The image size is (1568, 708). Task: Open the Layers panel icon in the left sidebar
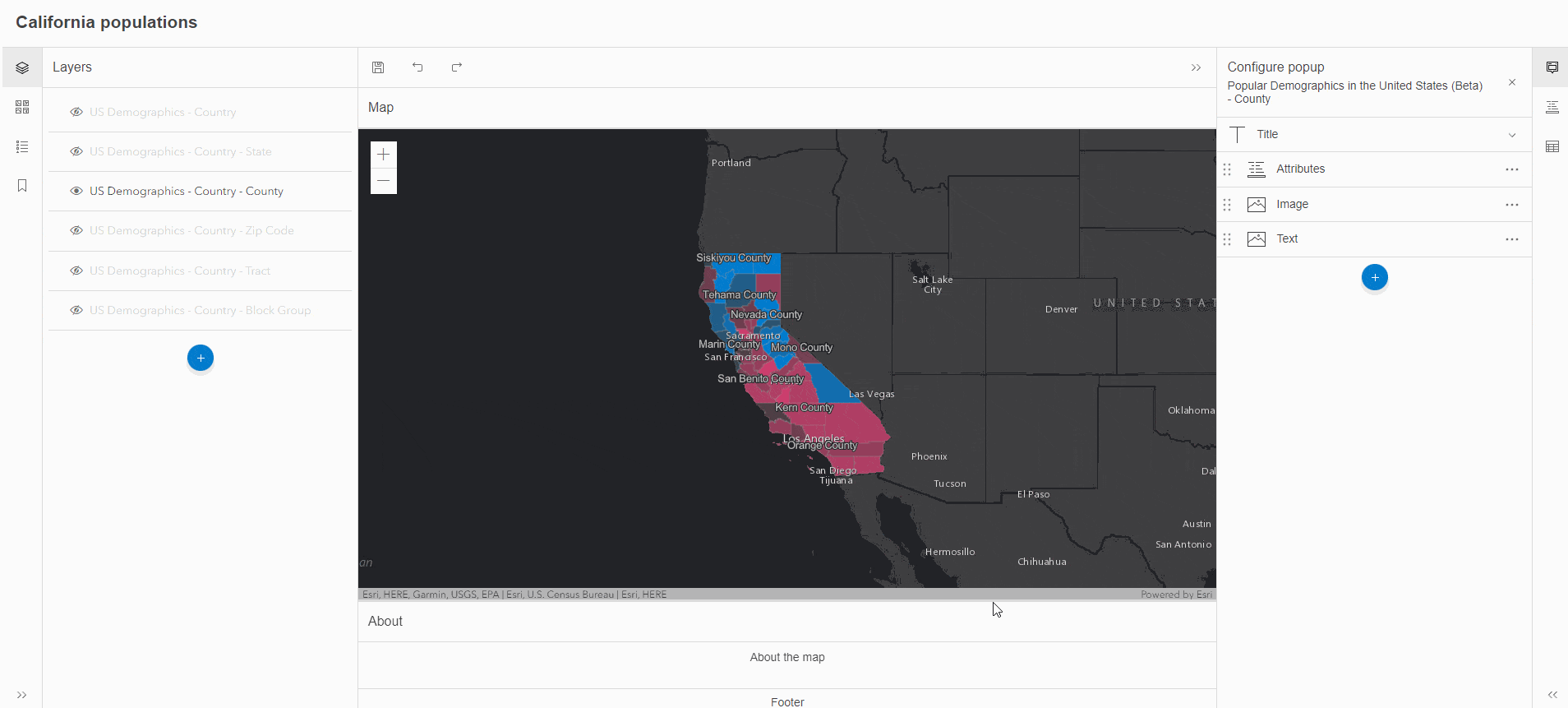22,67
